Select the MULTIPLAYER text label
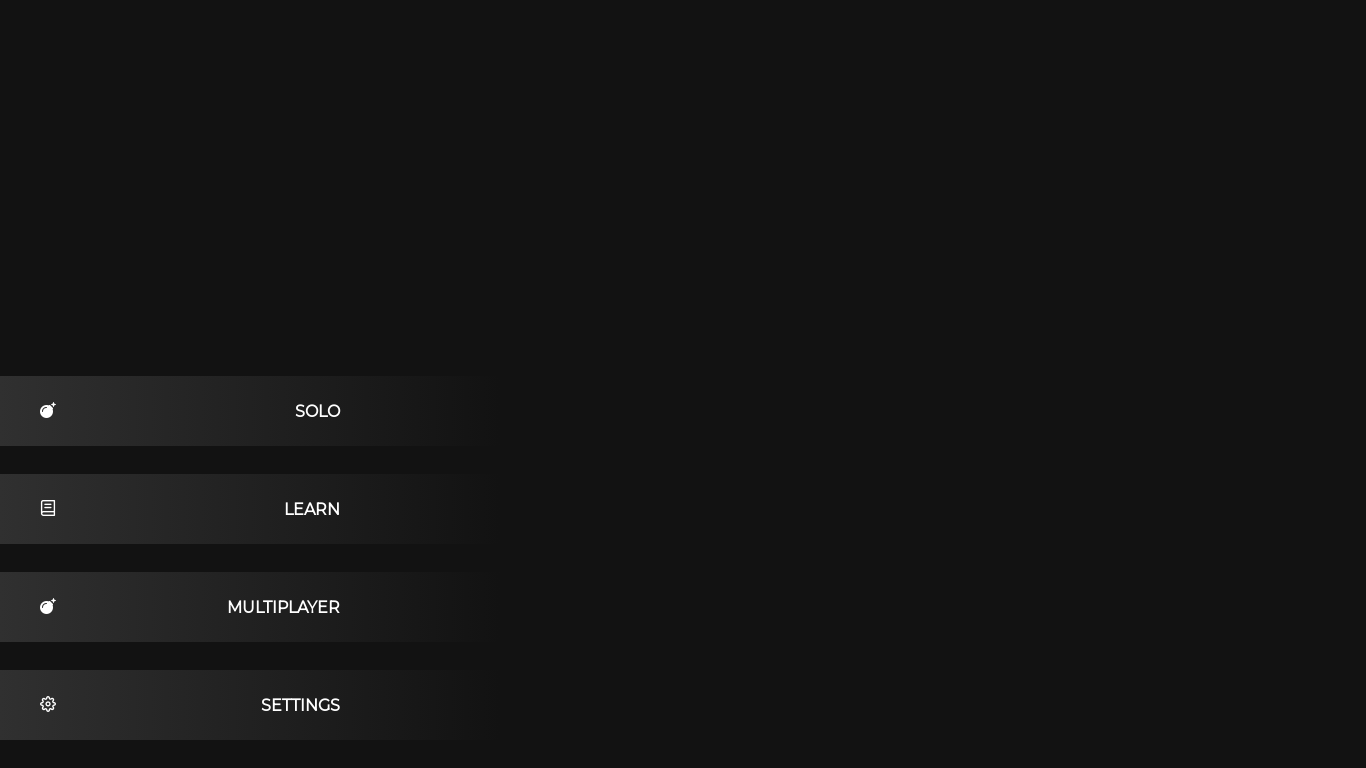1366x768 pixels. point(284,607)
